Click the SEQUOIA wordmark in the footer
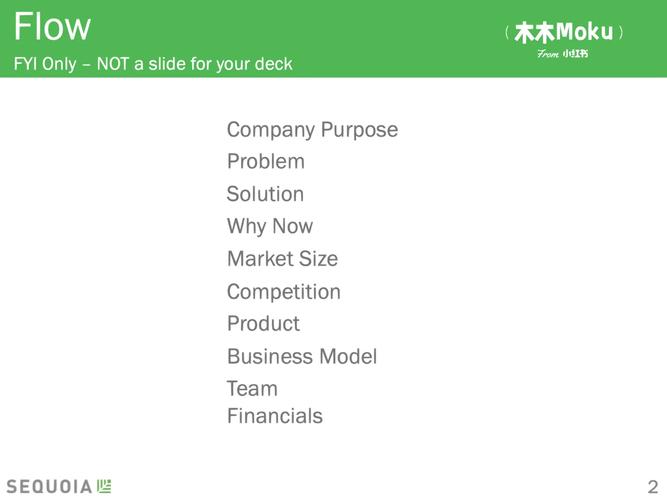 [49, 486]
